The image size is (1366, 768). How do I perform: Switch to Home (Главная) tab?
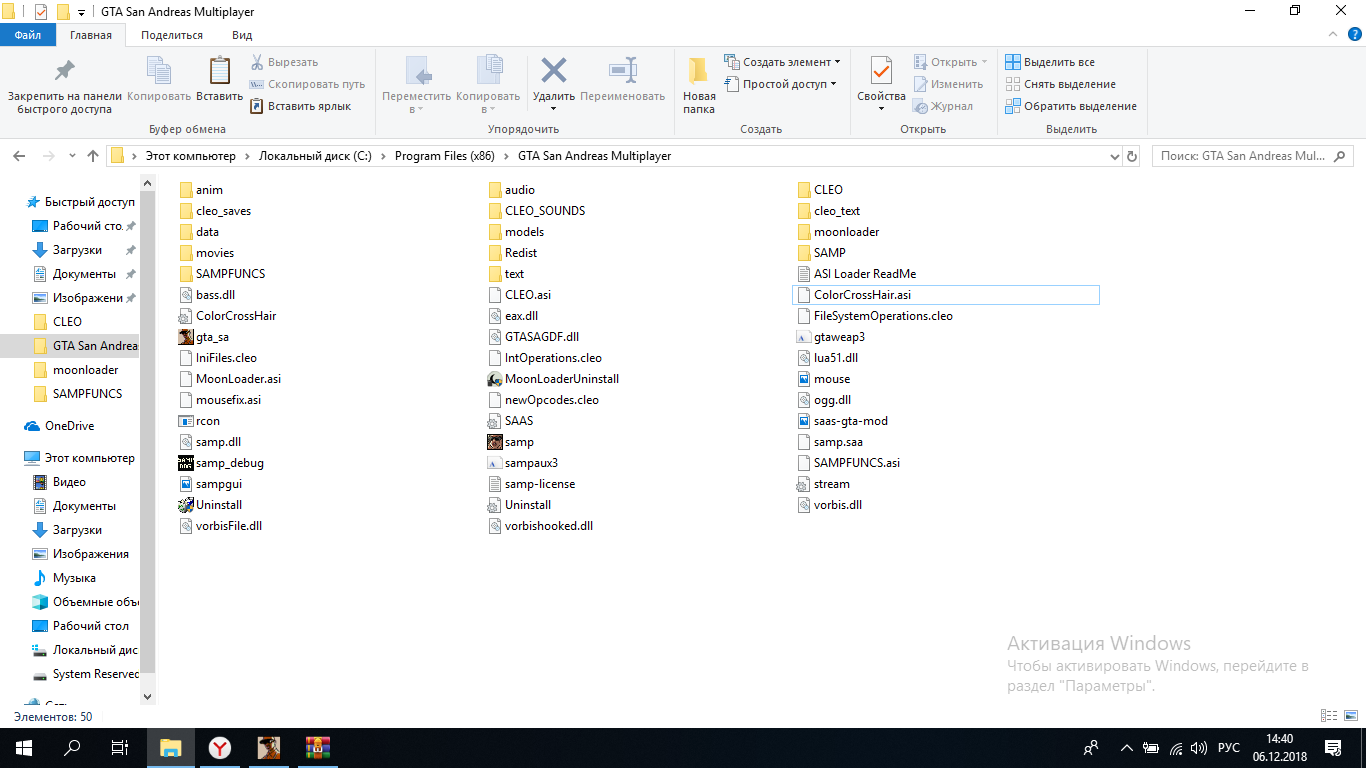click(91, 35)
